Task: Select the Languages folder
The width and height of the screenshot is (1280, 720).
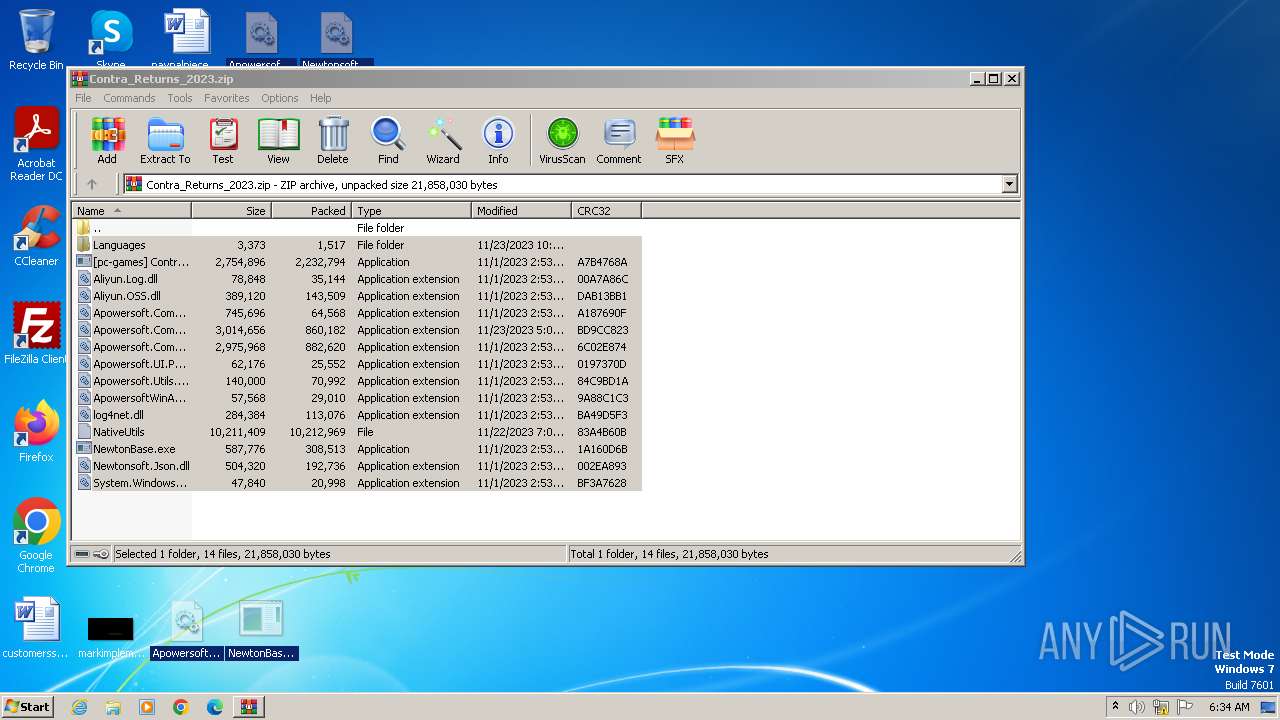Action: (357, 245)
